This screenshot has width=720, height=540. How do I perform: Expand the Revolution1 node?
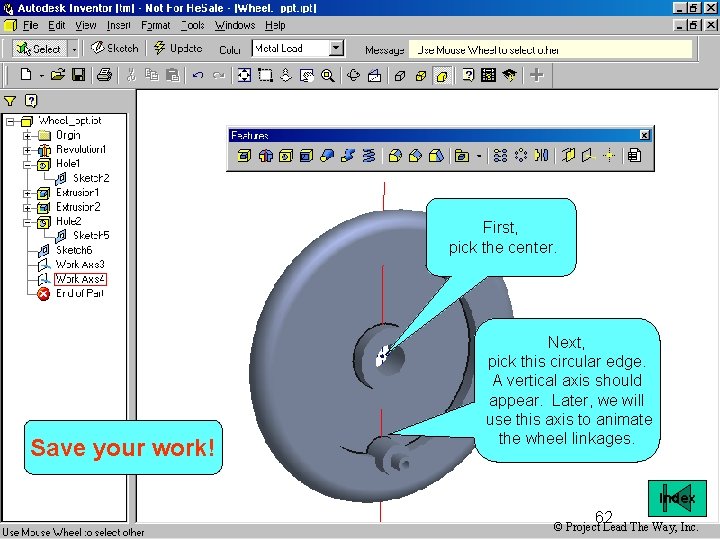[x=27, y=150]
